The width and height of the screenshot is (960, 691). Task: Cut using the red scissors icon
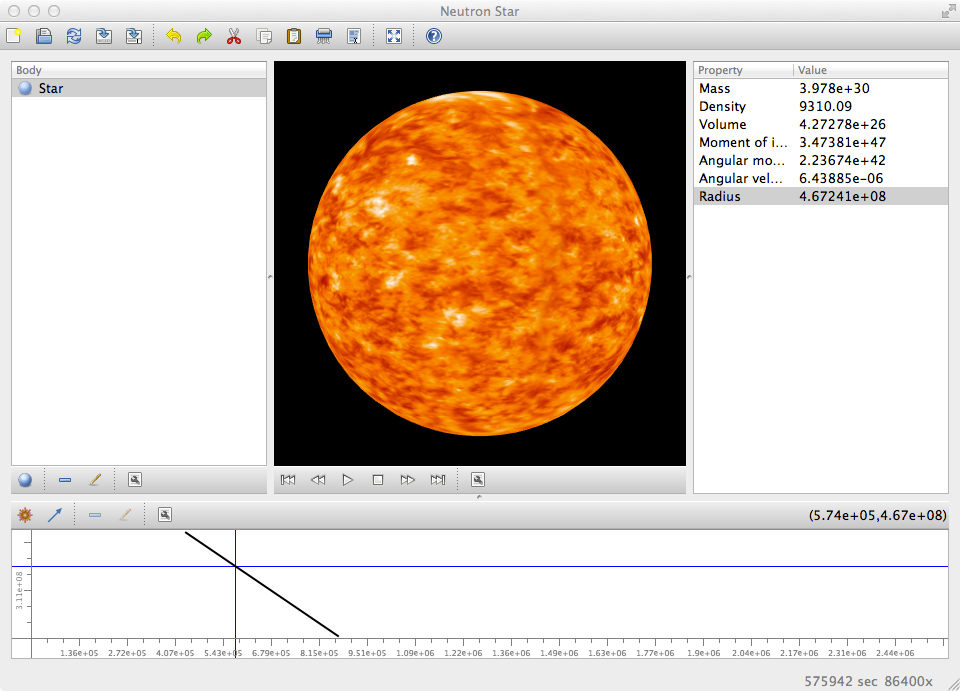point(234,36)
